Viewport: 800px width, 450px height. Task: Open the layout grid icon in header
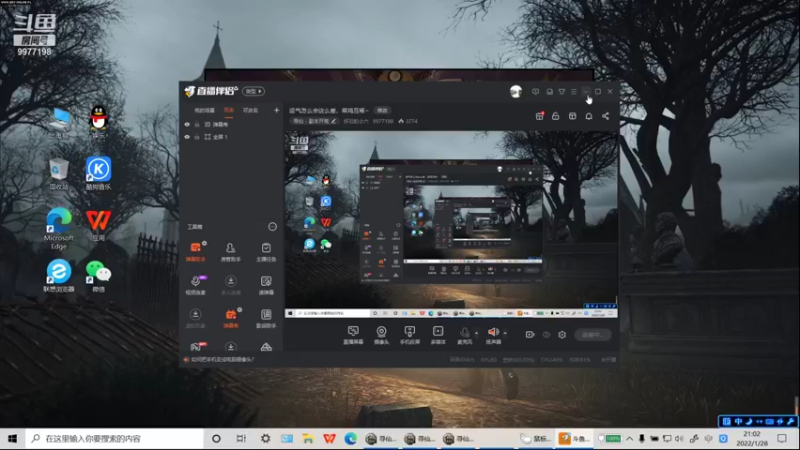pos(572,116)
